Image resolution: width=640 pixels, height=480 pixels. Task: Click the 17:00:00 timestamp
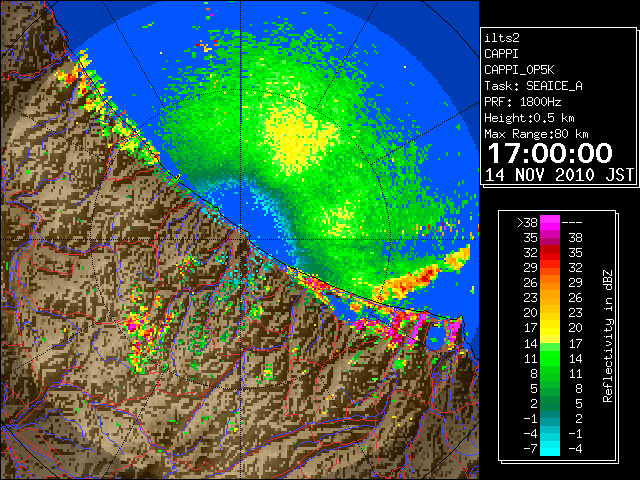point(550,153)
